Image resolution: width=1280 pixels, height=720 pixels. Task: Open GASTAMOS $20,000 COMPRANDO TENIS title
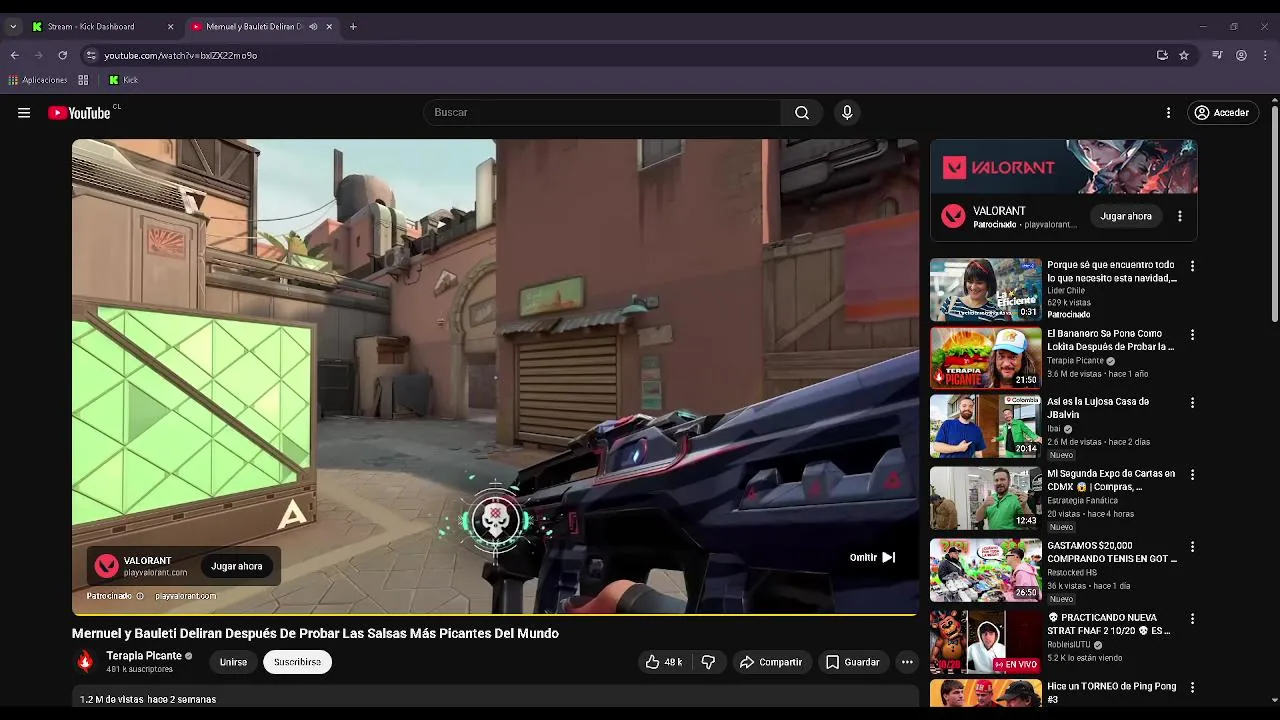(x=1112, y=552)
